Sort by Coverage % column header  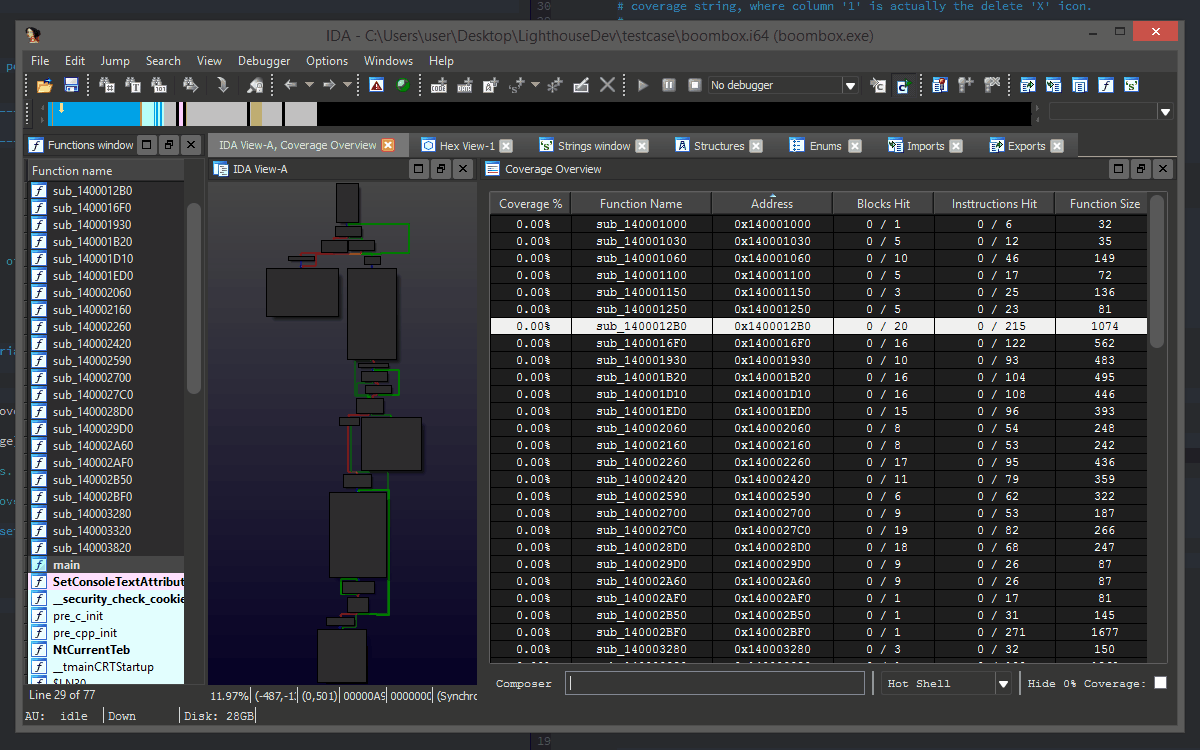(530, 204)
